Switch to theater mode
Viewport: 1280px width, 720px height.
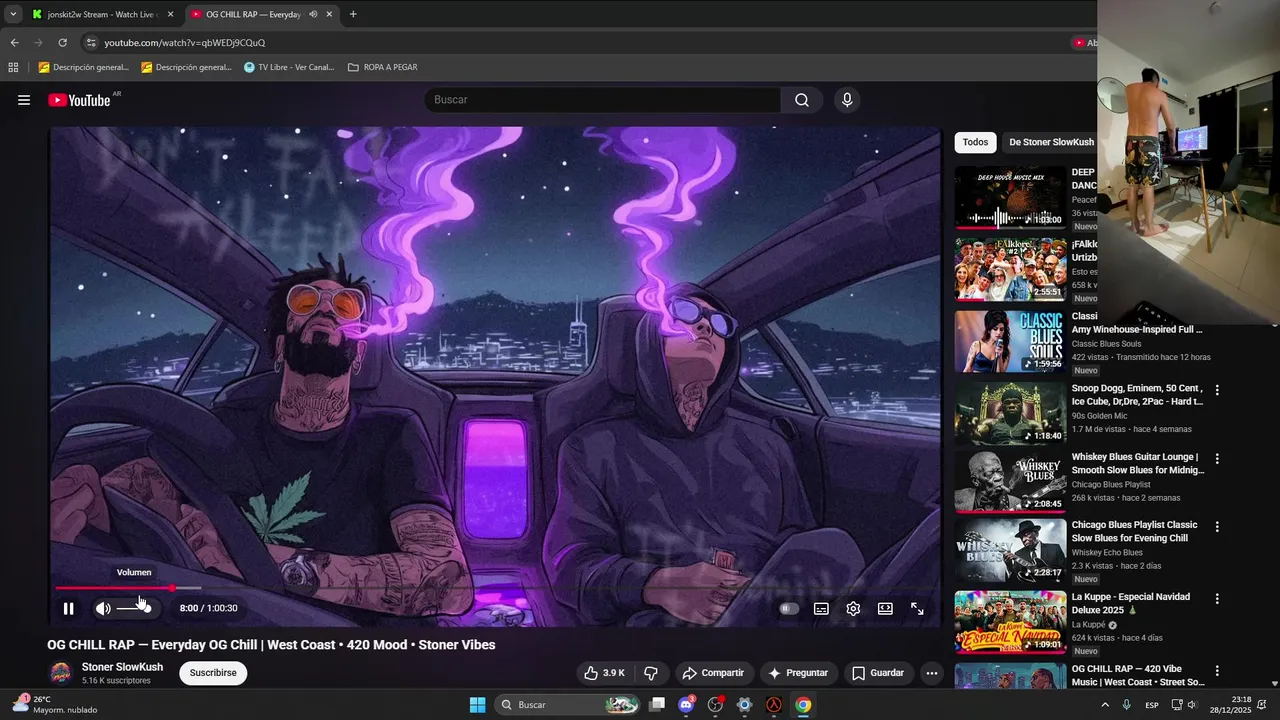click(x=885, y=608)
